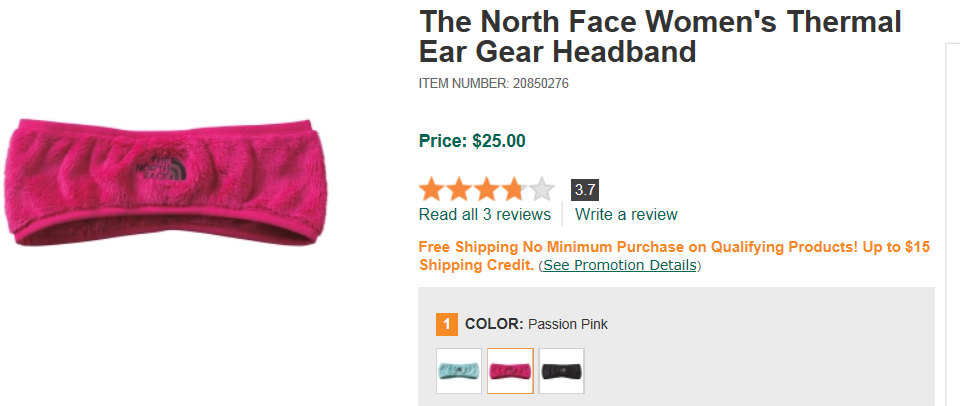Image resolution: width=960 pixels, height=406 pixels.
Task: Click the $25.00 price text
Action: coord(498,141)
